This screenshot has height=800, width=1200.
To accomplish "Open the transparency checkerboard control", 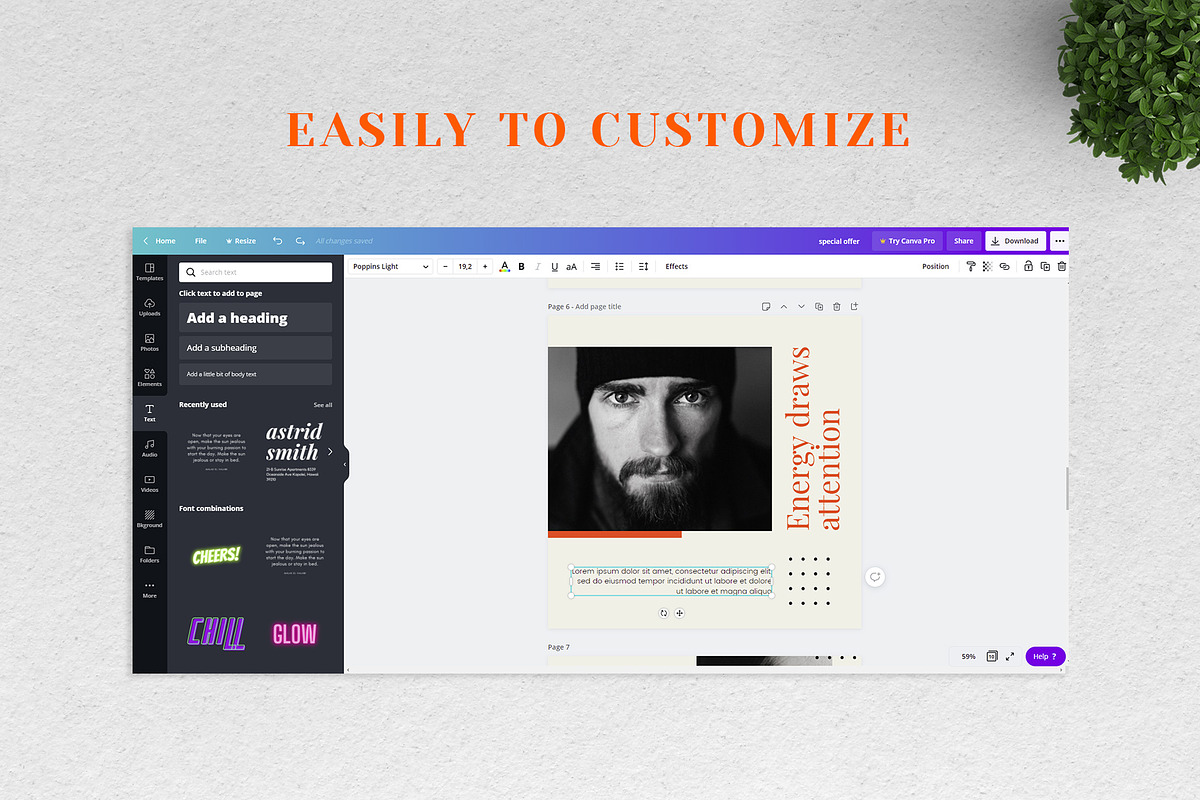I will pyautogui.click(x=987, y=267).
